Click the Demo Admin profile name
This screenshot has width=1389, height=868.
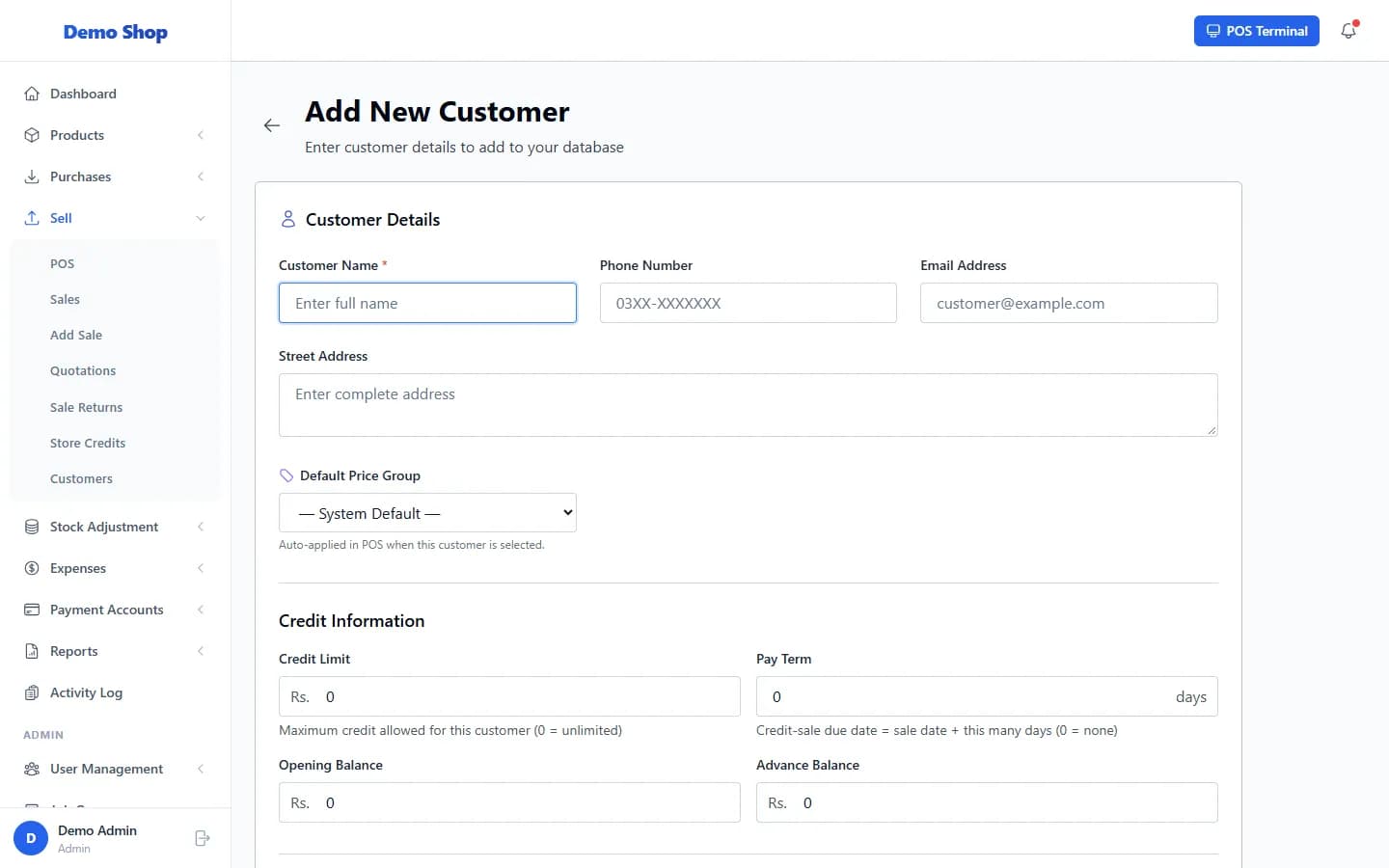(97, 830)
